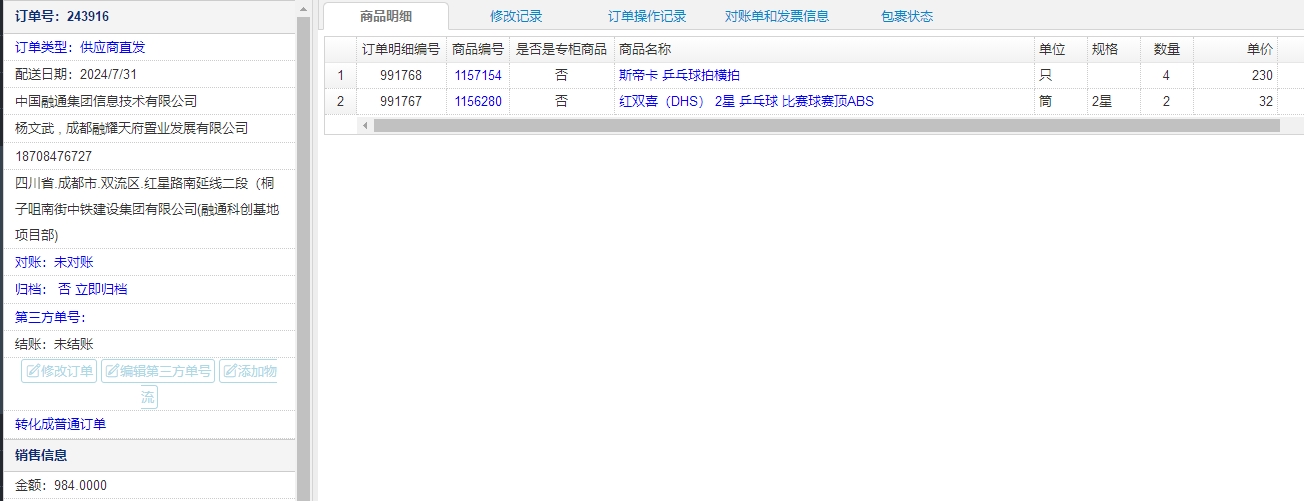
Task: Click the 结账：未结账 row
Action: point(148,343)
